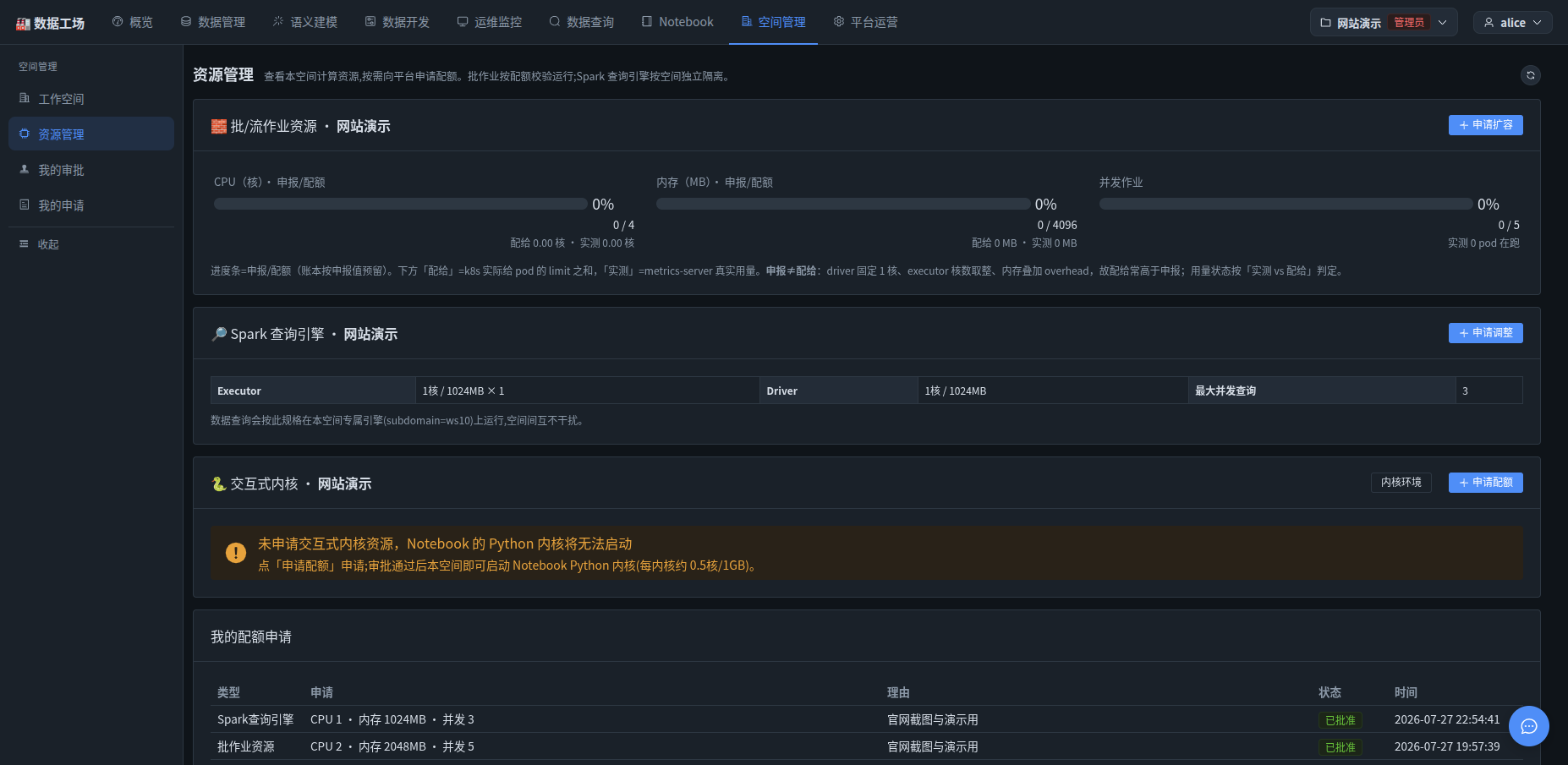Click 申请调整 for Spark query engine
Image resolution: width=1568 pixels, height=765 pixels.
pyautogui.click(x=1485, y=333)
